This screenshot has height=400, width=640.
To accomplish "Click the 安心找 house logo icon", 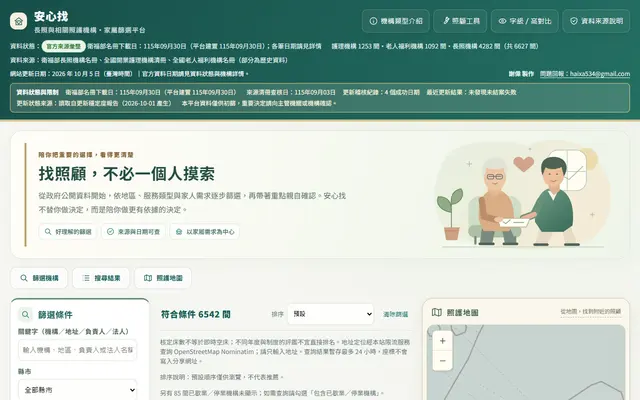I will click(x=18, y=21).
